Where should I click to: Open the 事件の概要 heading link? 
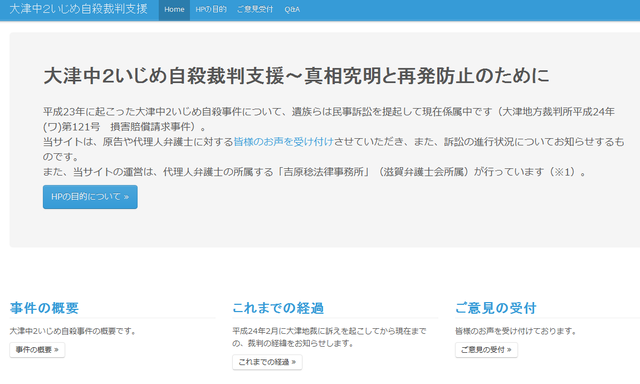coord(44,308)
